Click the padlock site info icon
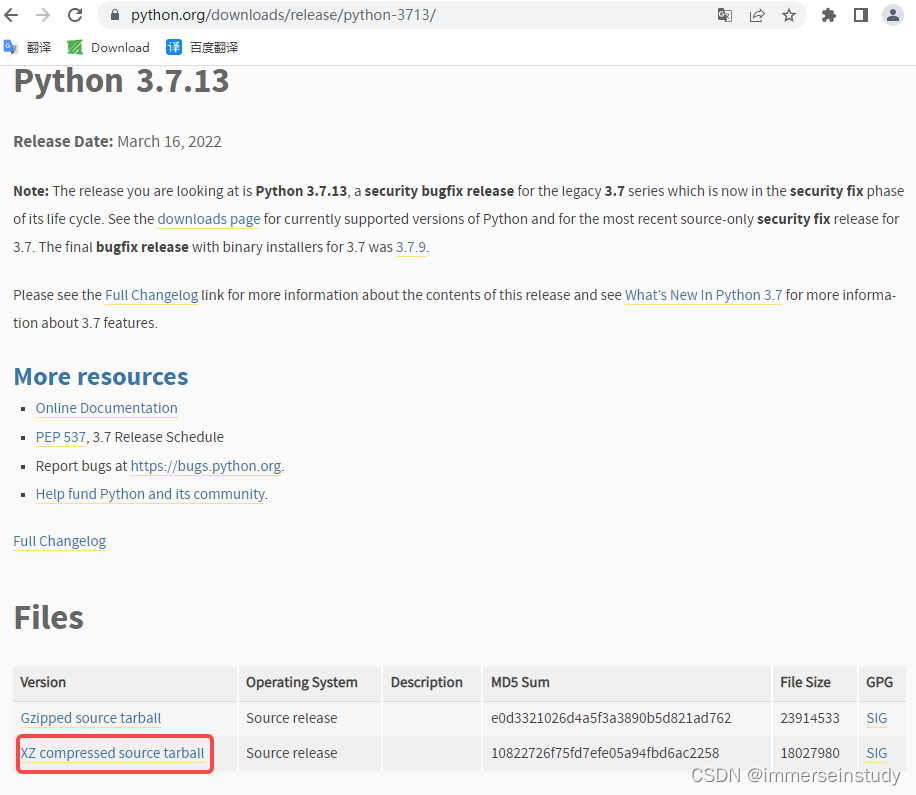Screen dimensions: 916x795 tap(115, 15)
